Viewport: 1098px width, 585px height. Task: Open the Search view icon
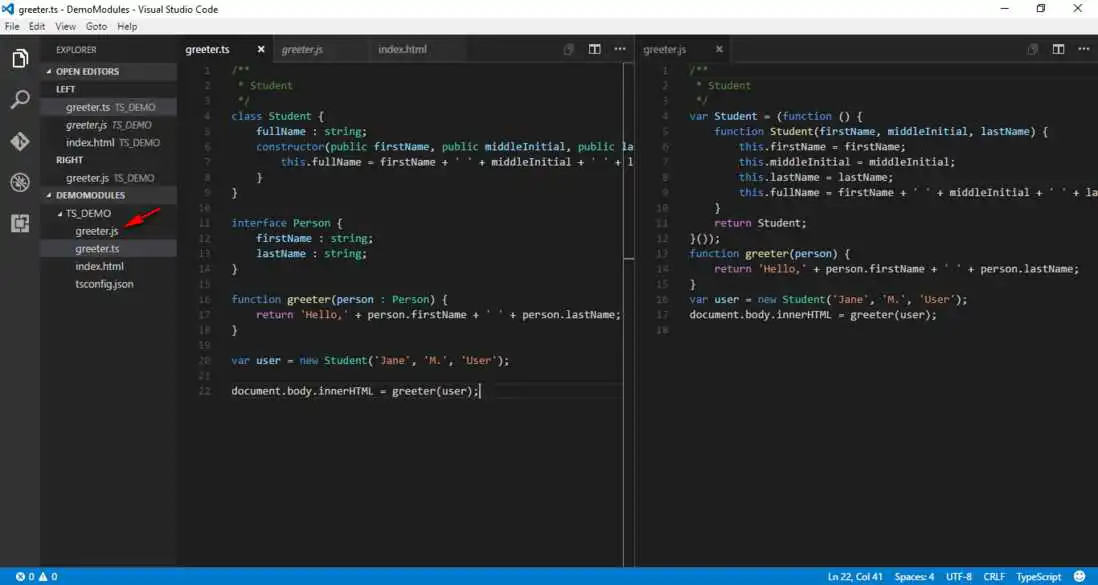pyautogui.click(x=20, y=100)
